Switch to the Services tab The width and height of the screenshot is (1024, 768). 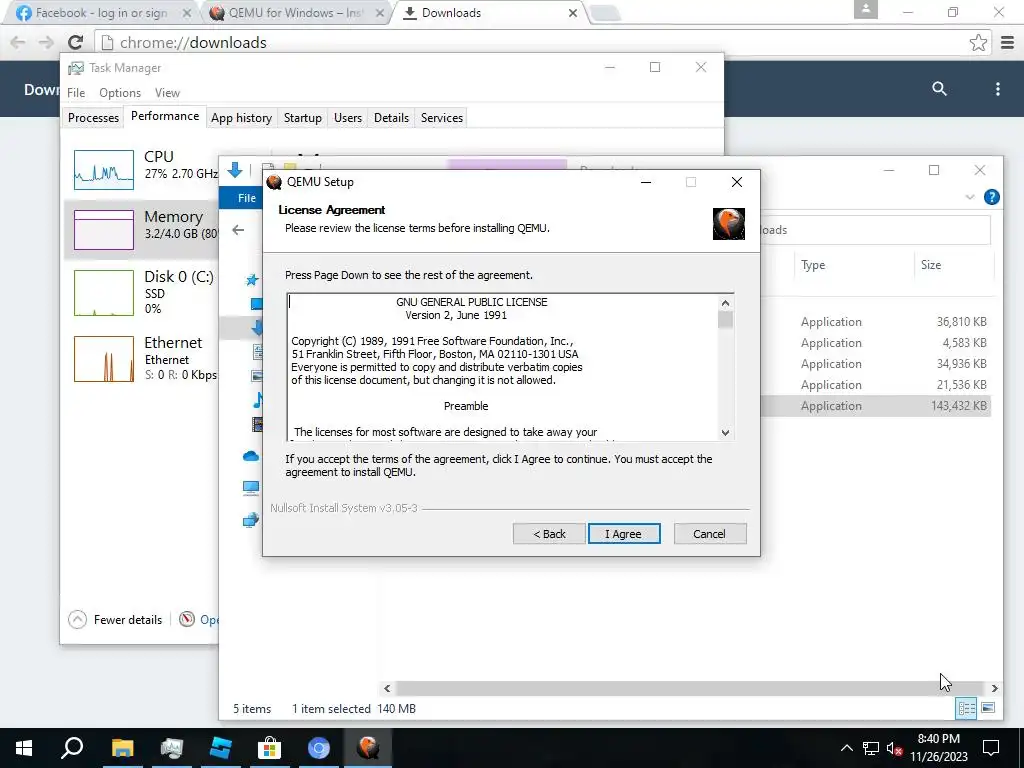pyautogui.click(x=441, y=118)
